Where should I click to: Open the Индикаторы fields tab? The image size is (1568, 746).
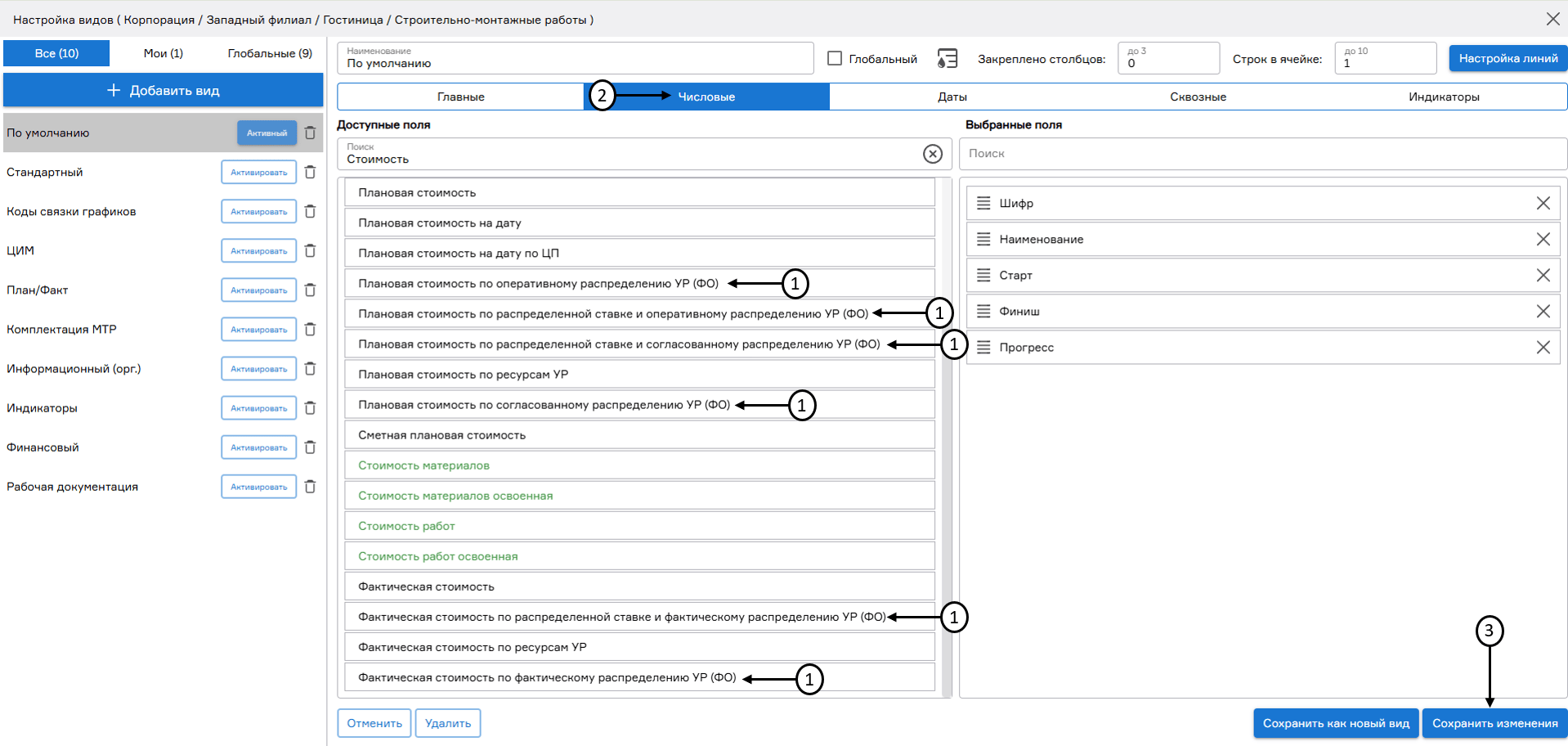(x=1443, y=97)
